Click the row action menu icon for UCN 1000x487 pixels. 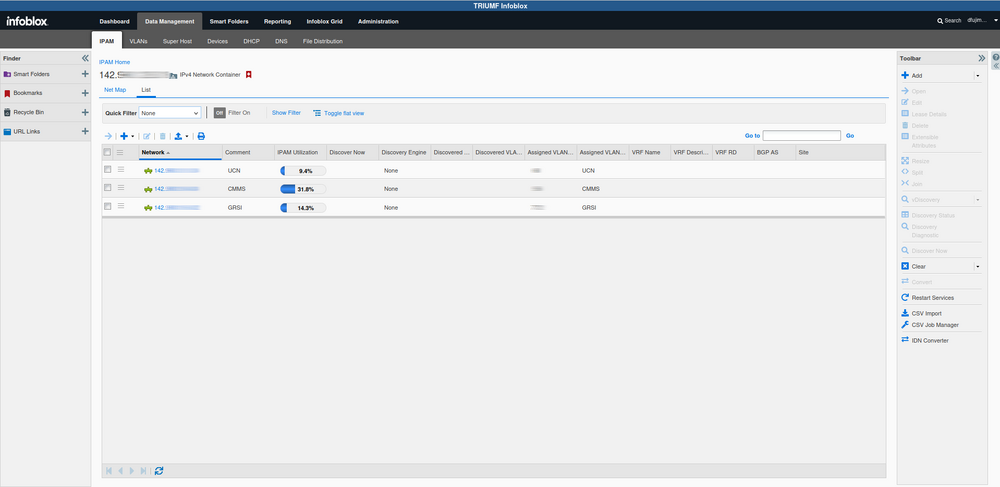click(121, 170)
